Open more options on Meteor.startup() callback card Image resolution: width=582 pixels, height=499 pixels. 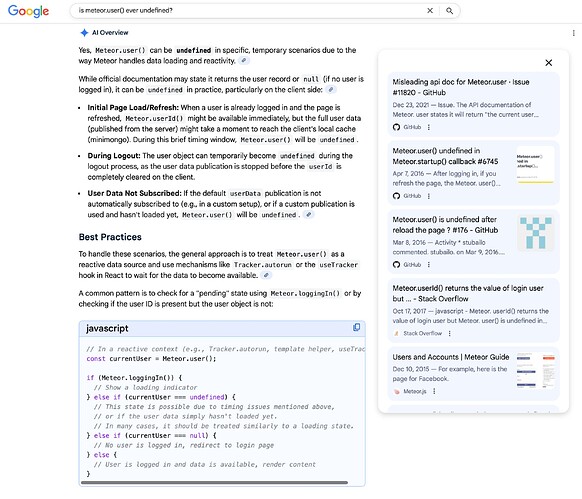(429, 196)
